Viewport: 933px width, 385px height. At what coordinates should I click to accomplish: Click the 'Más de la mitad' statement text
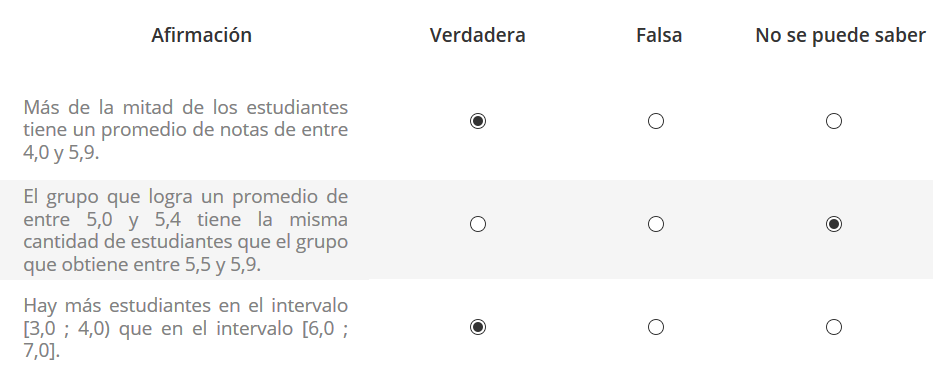pyautogui.click(x=186, y=130)
